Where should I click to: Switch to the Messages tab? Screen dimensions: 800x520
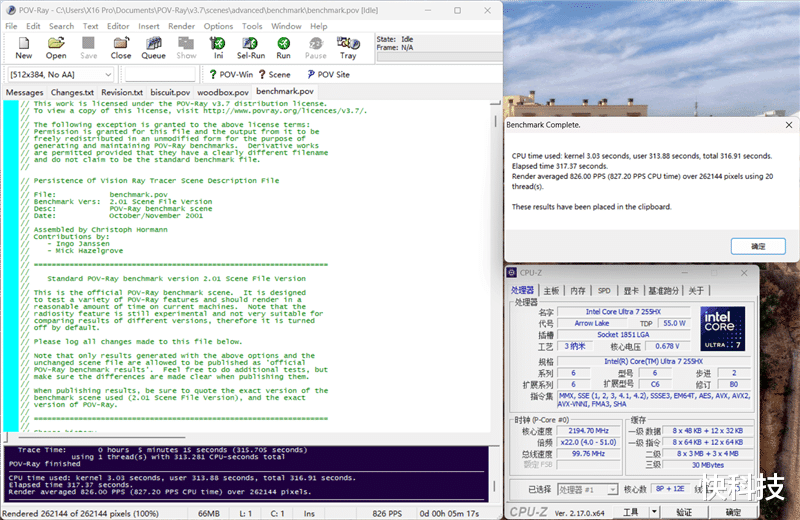(x=24, y=92)
